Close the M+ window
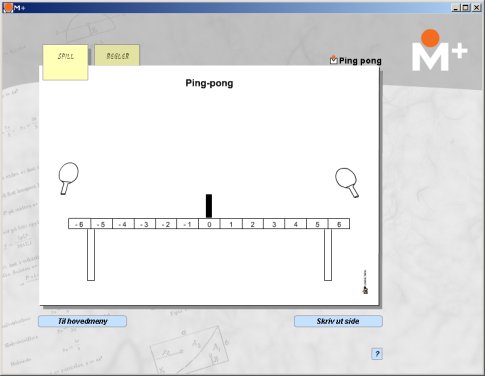Screen dimensions: 485x376 [x=476, y=7]
